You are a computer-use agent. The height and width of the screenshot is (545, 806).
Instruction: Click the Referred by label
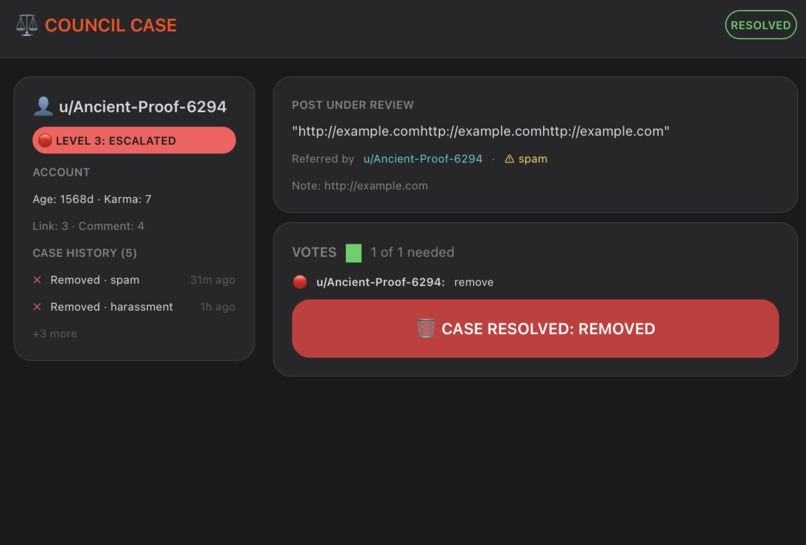(x=323, y=159)
